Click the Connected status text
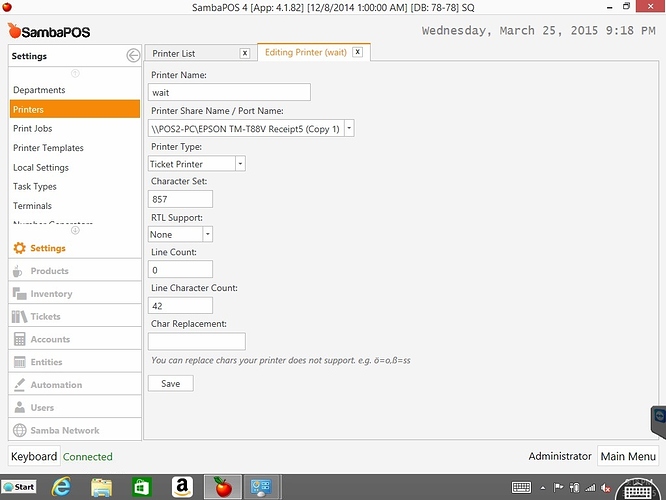 click(x=88, y=457)
